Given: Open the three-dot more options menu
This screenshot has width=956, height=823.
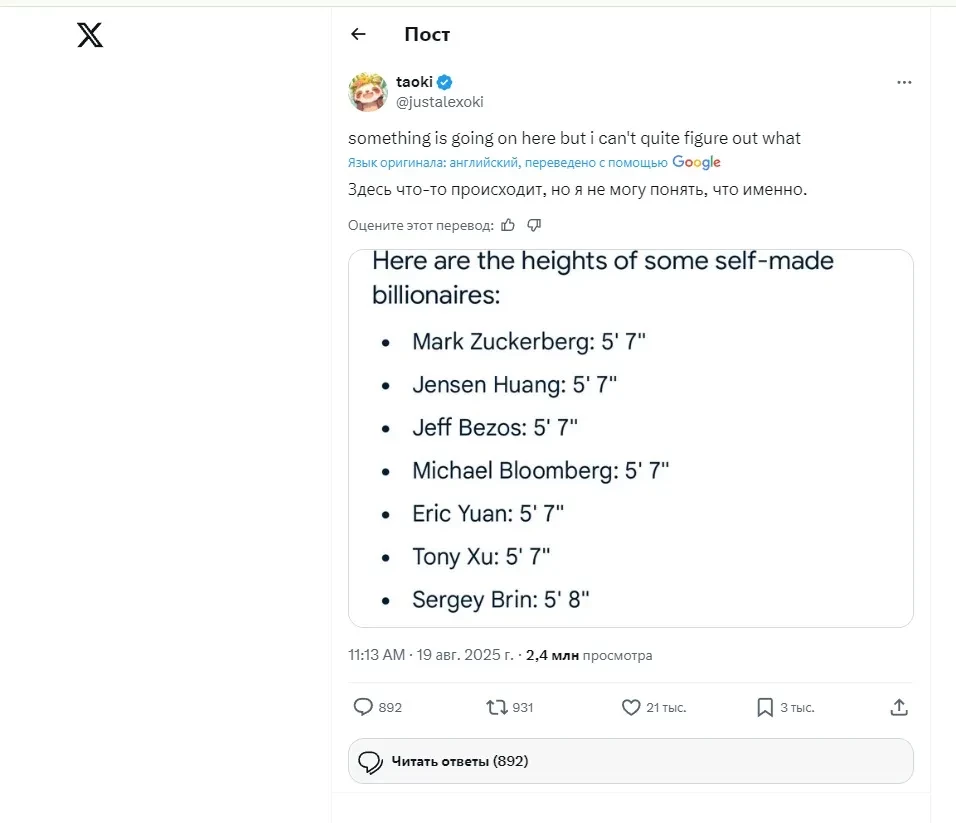Looking at the screenshot, I should [904, 83].
